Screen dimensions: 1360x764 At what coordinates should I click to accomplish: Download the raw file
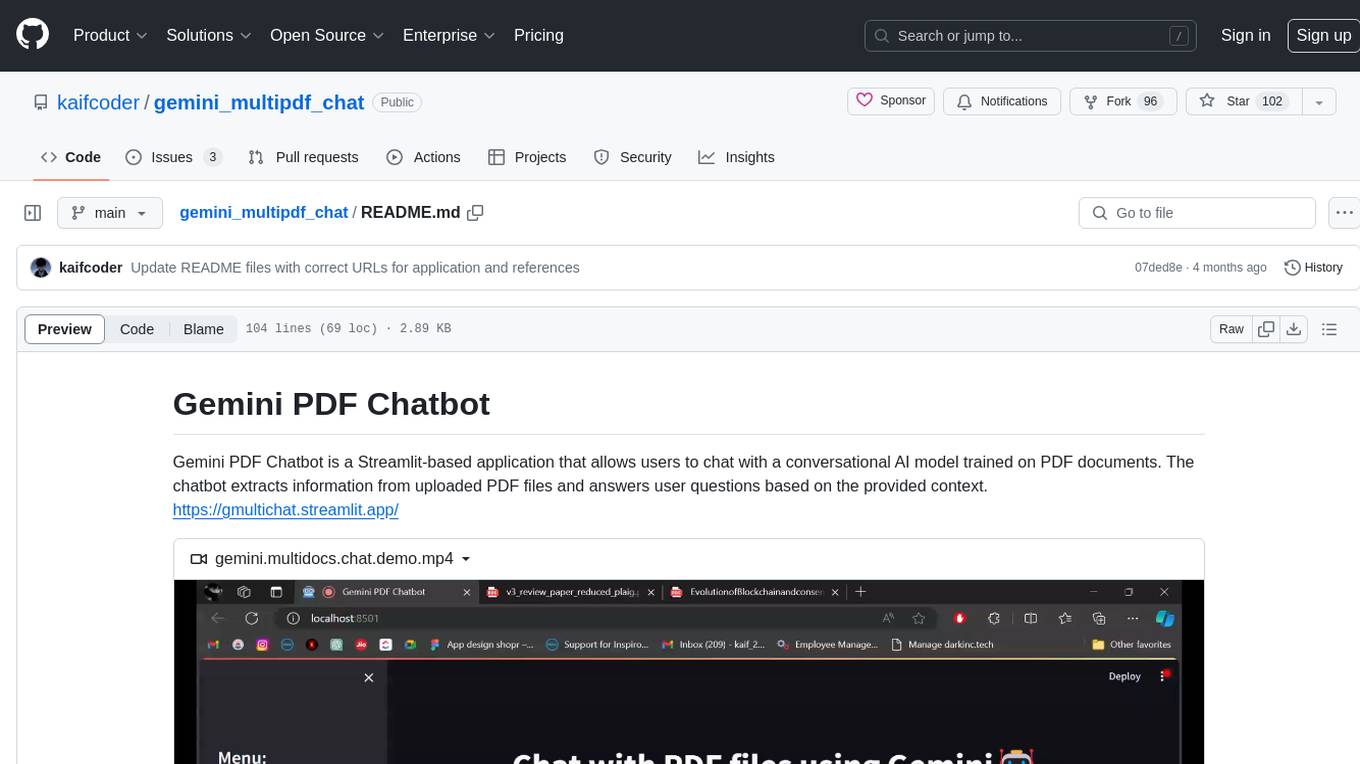coord(1293,329)
